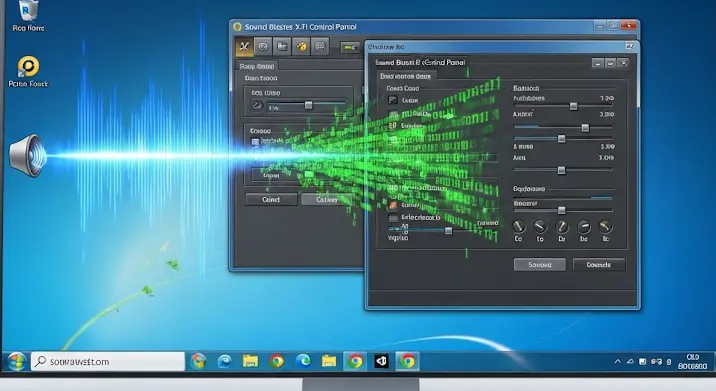The image size is (716, 391).
Task: Click the taskbar search box
Action: (x=108, y=362)
